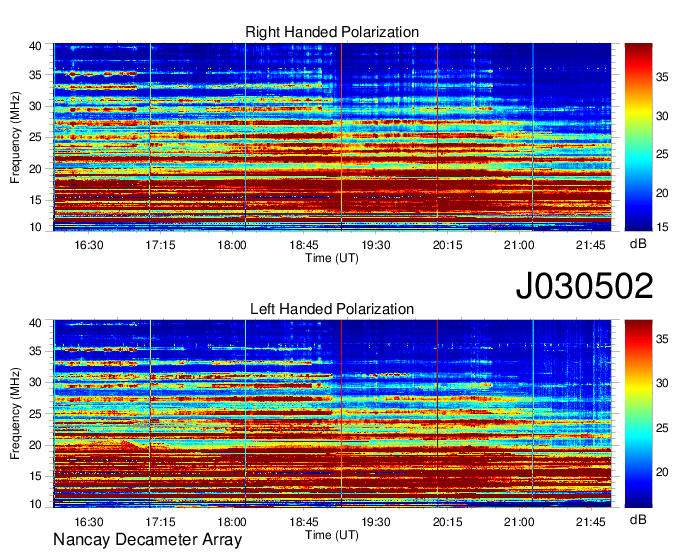
Task: Click the 18:45 time tick of Left Handed plot
Action: click(304, 522)
